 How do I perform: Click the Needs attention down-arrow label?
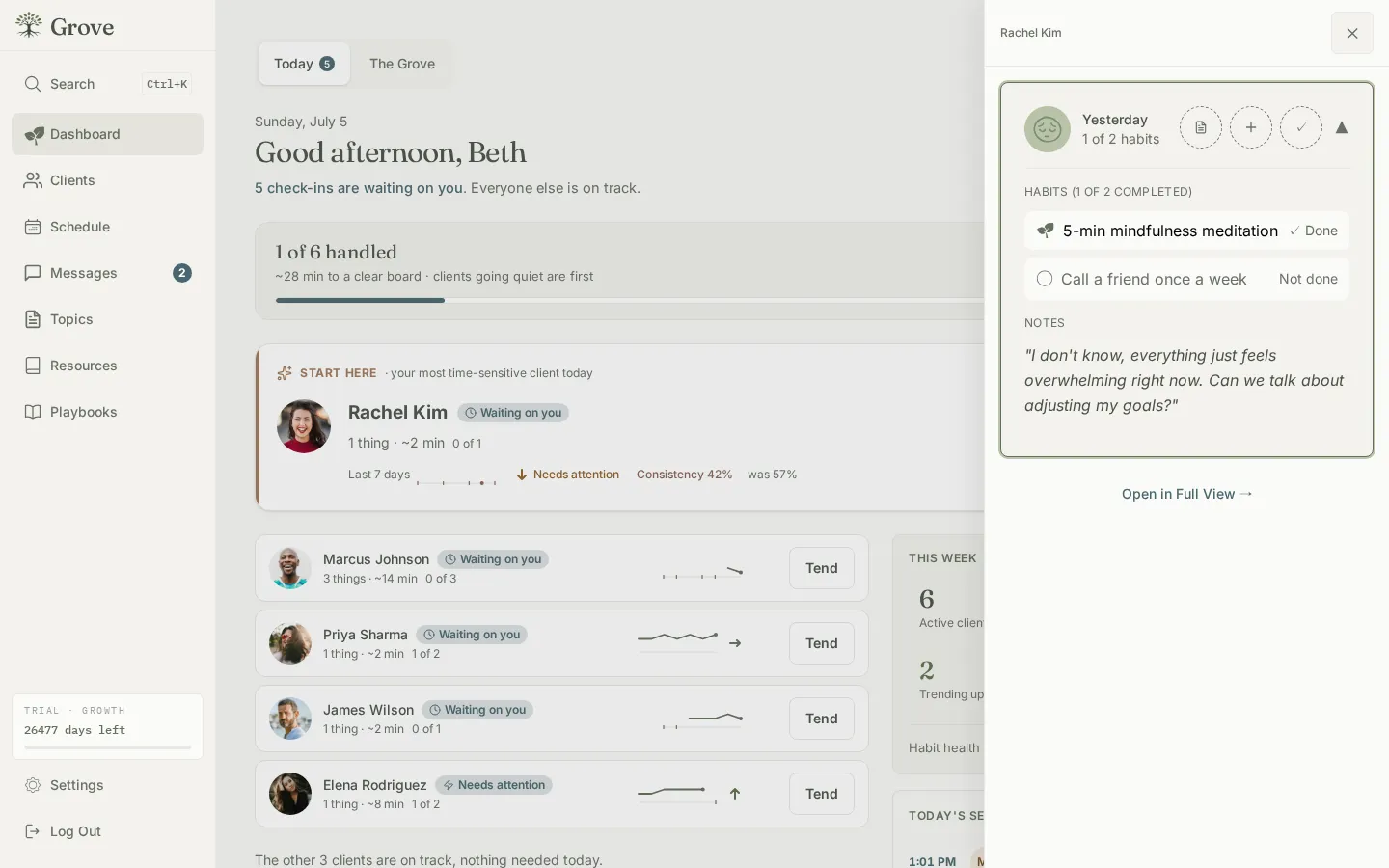click(568, 475)
